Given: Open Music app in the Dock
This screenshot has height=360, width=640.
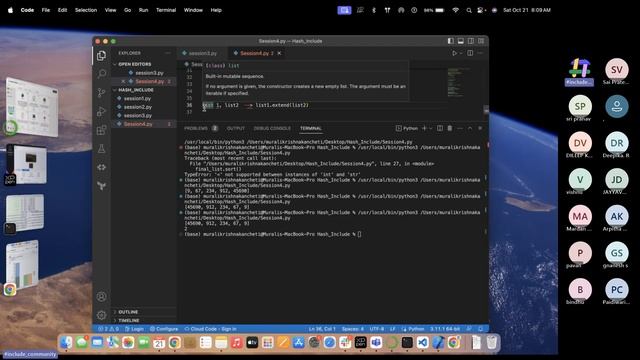Looking at the screenshot, I should click(x=236, y=342).
